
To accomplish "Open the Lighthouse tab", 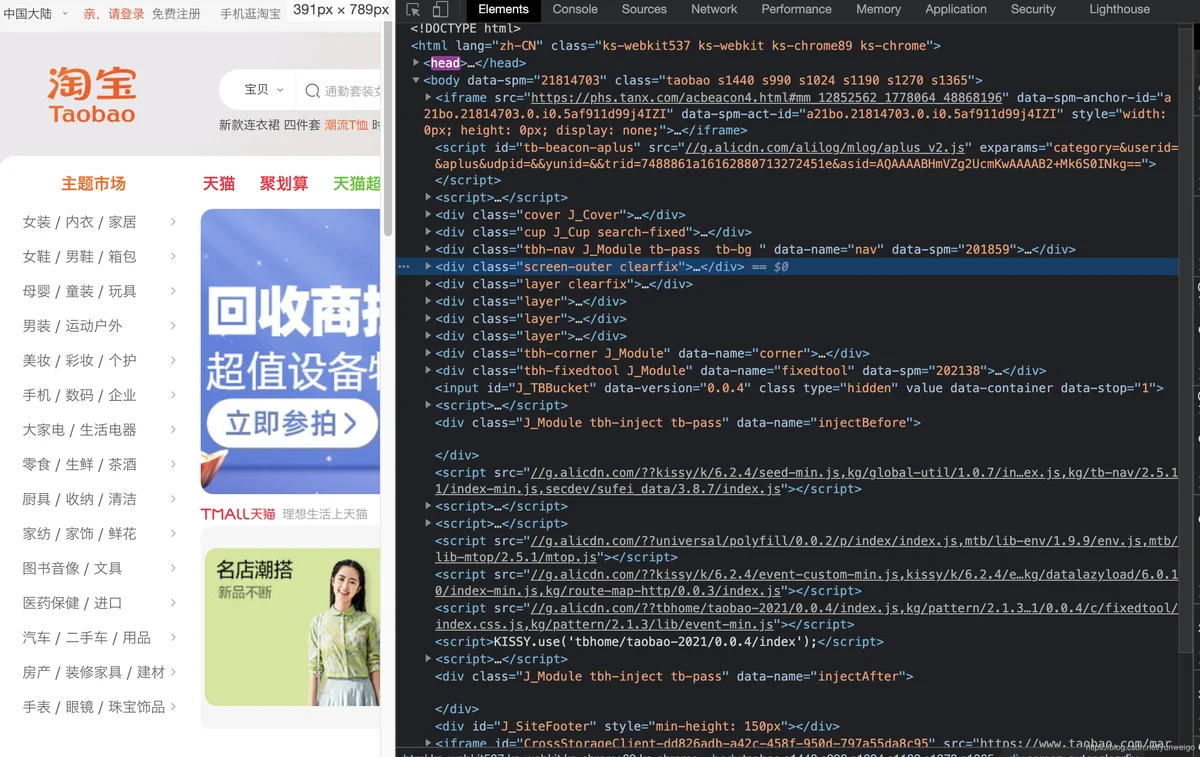I will click(x=1119, y=9).
